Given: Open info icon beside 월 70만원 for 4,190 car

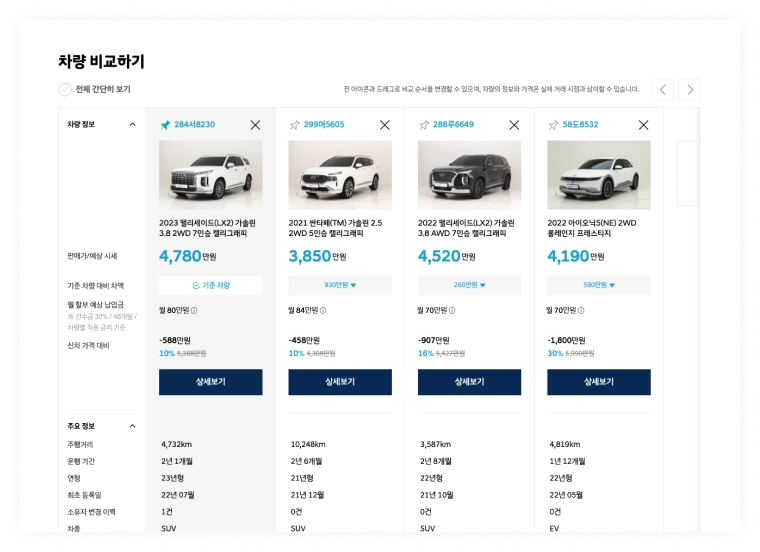Looking at the screenshot, I should (581, 310).
